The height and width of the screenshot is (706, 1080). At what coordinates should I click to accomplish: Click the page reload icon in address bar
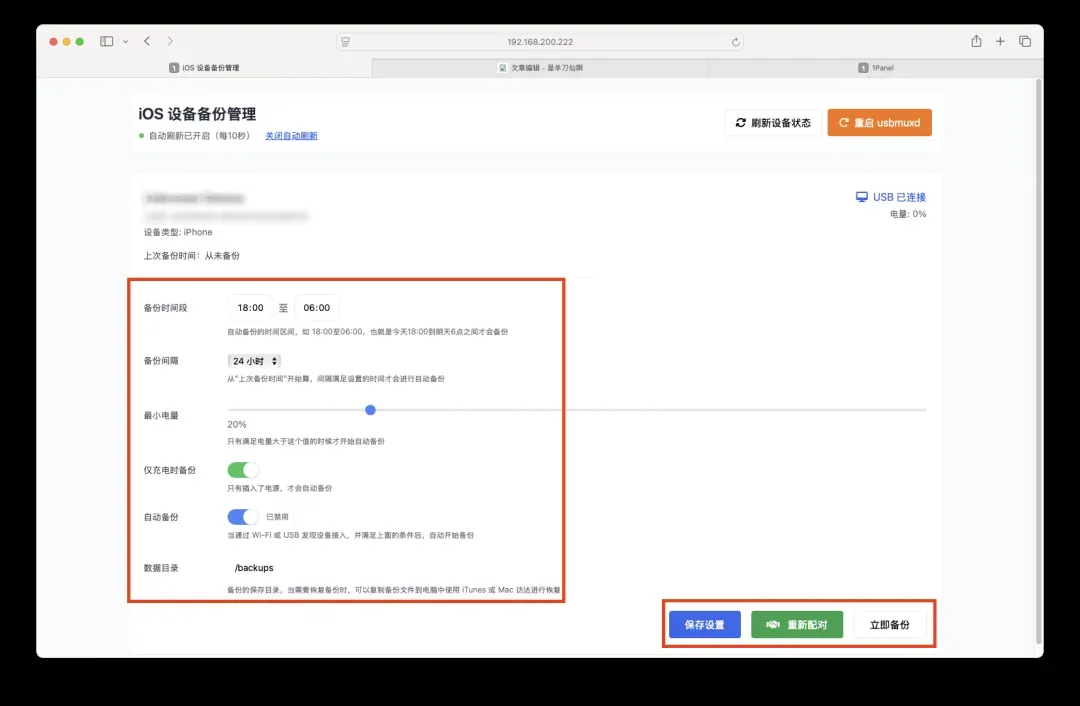click(x=736, y=42)
